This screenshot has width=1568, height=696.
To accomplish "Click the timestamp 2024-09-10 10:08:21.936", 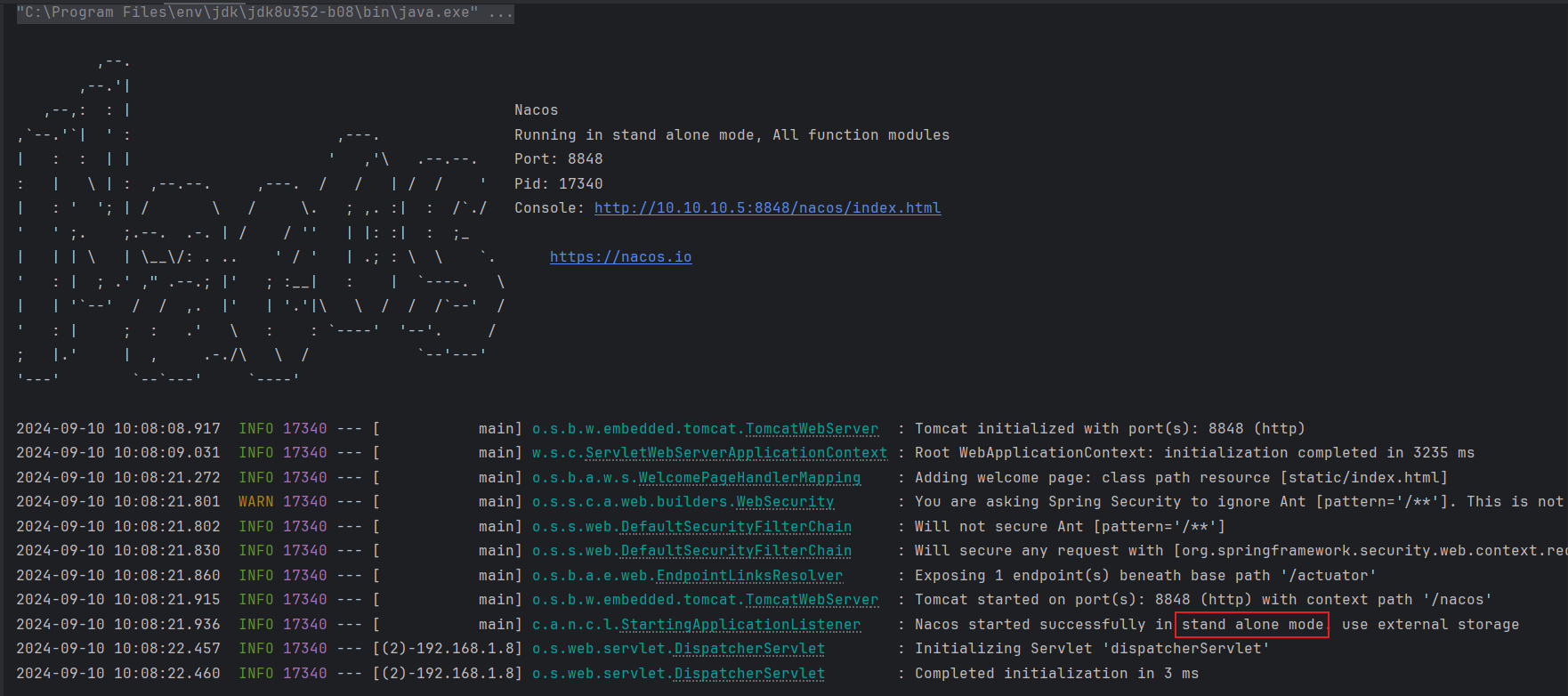I will tap(117, 625).
